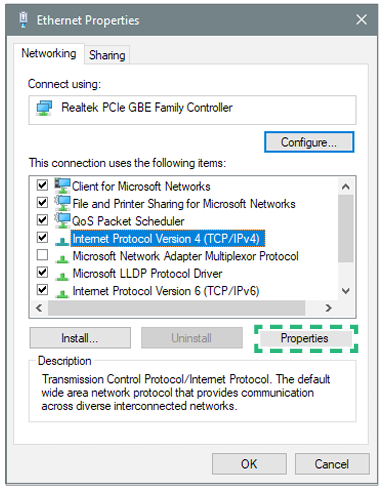
Task: Select the Networking tab
Action: (49, 53)
